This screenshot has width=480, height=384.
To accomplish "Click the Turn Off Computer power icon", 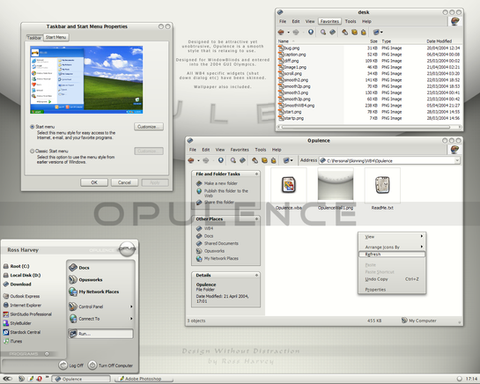I will pos(92,365).
